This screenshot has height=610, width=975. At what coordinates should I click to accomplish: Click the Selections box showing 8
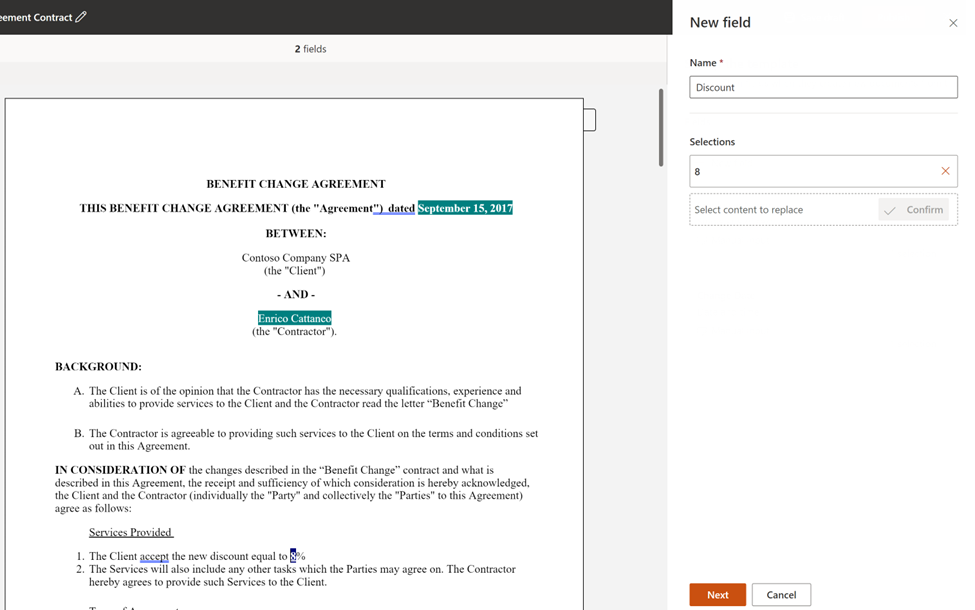coord(812,171)
